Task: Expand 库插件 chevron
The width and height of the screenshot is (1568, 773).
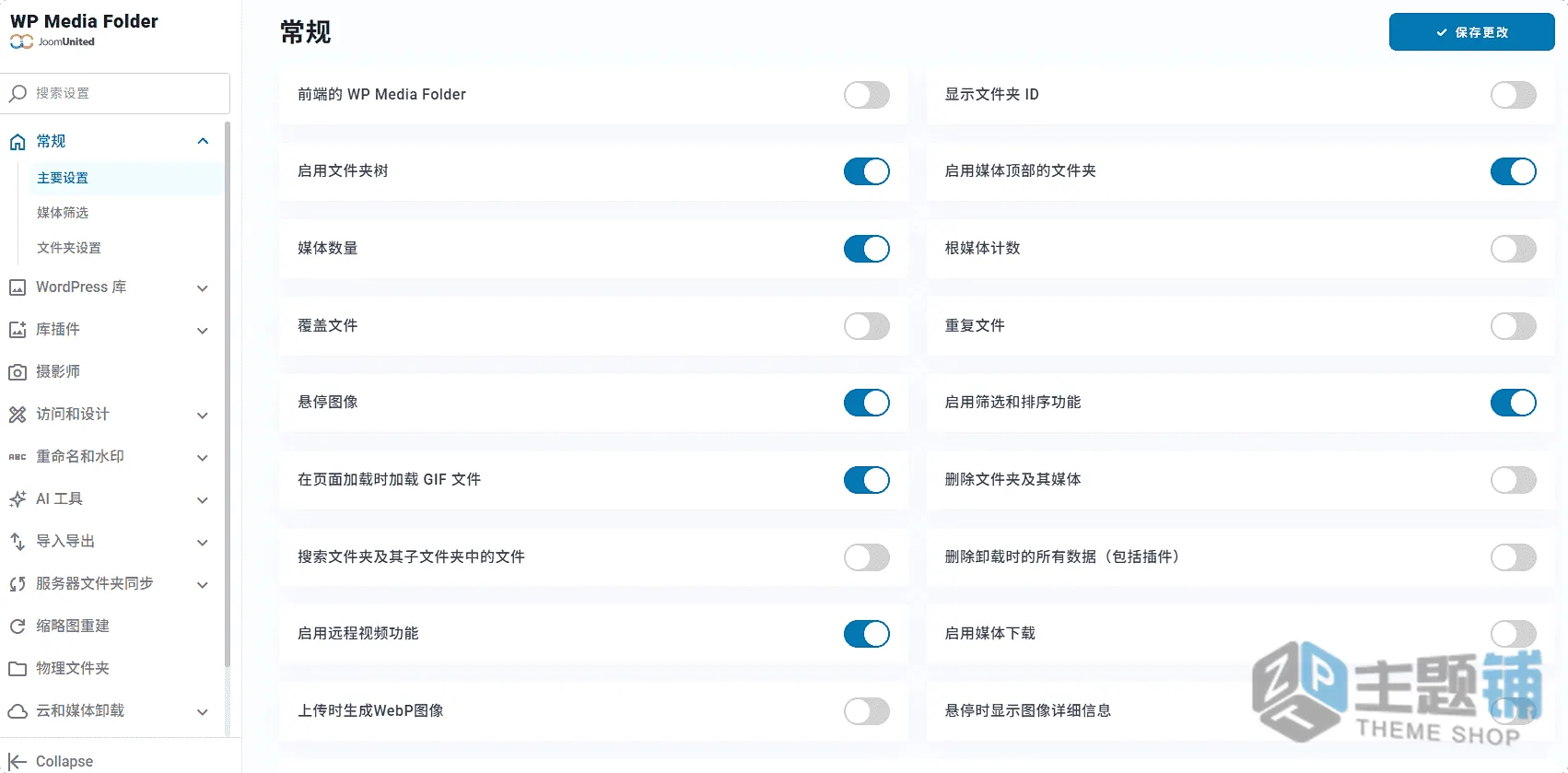Action: (x=203, y=331)
